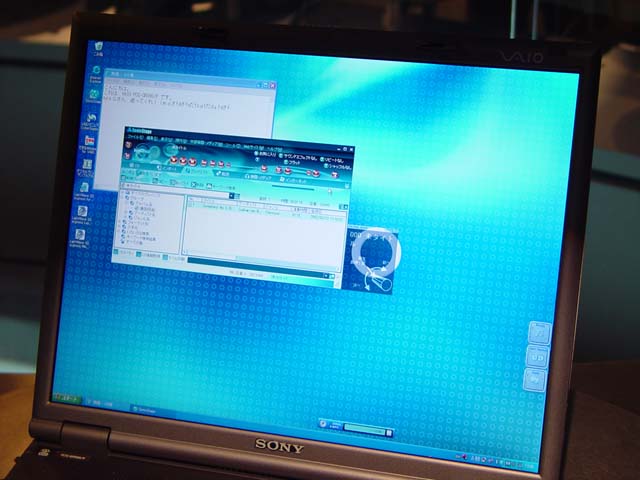Click the horizontal scrollbar under the track list
This screenshot has width=640, height=480.
pos(261,260)
